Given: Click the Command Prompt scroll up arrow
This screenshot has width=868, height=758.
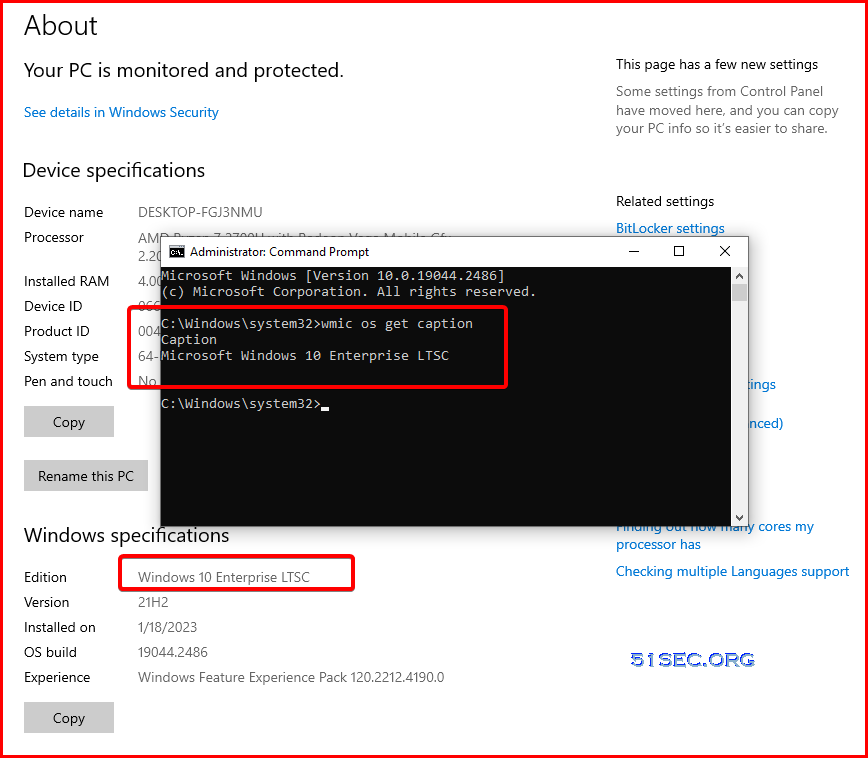Looking at the screenshot, I should [739, 276].
